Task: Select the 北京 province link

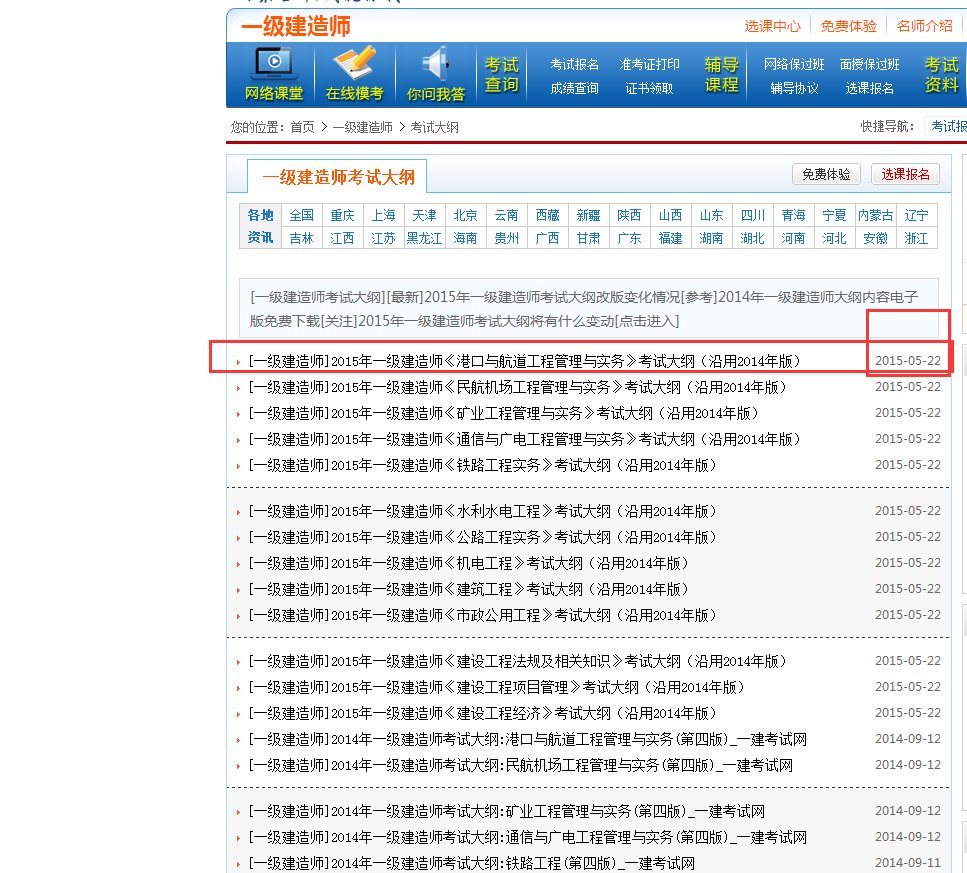Action: [465, 215]
